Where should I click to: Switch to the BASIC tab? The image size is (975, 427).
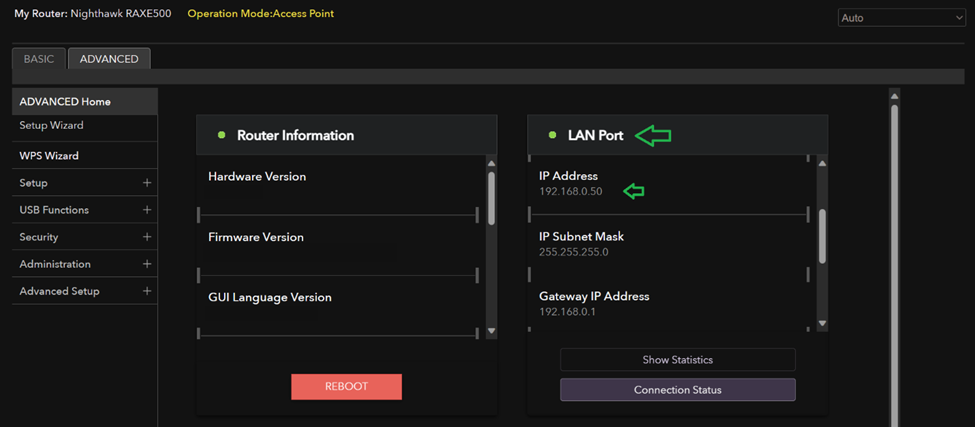(39, 59)
